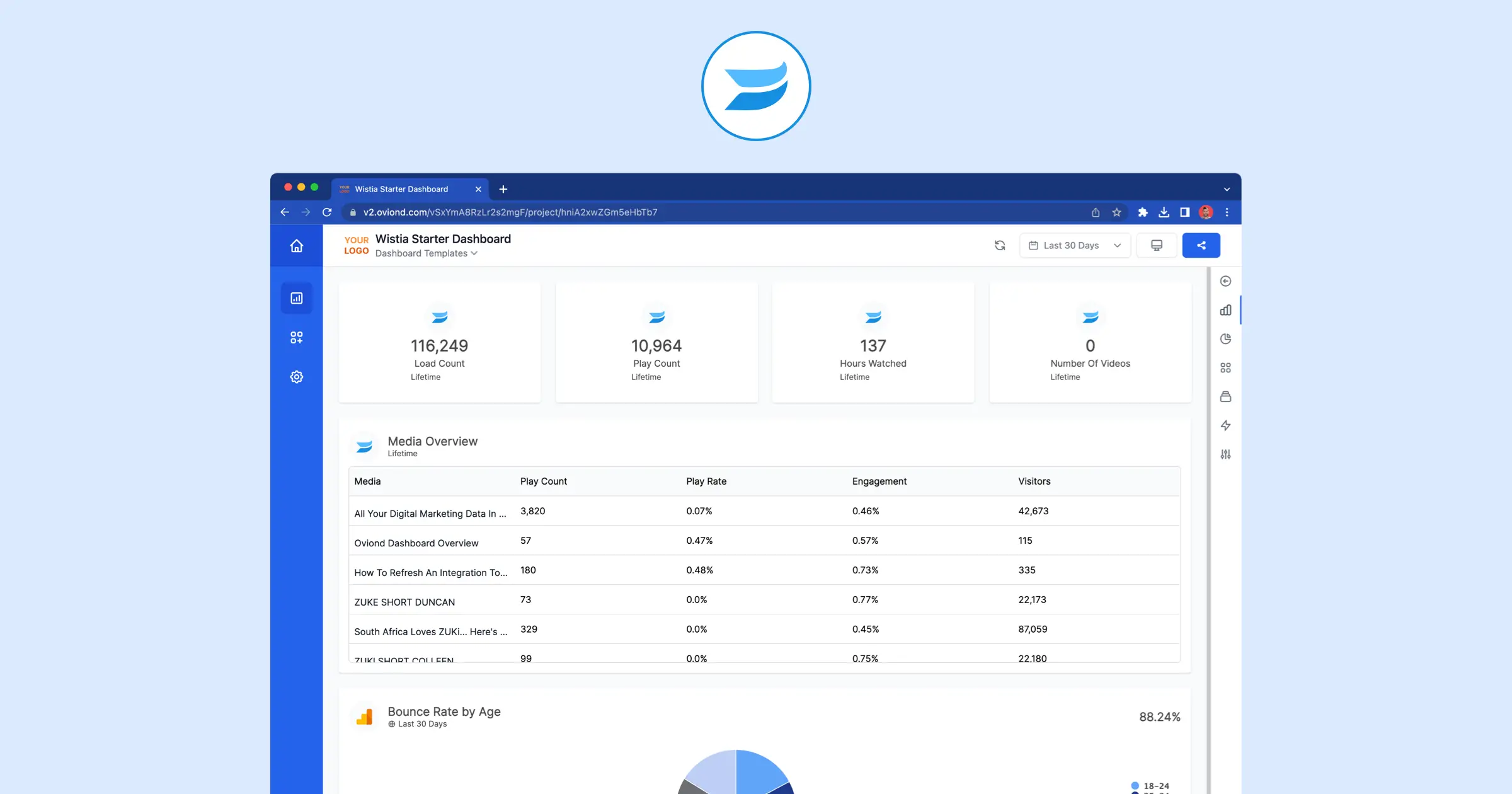
Task: Click the 18-24 legend color dot
Action: (1135, 786)
